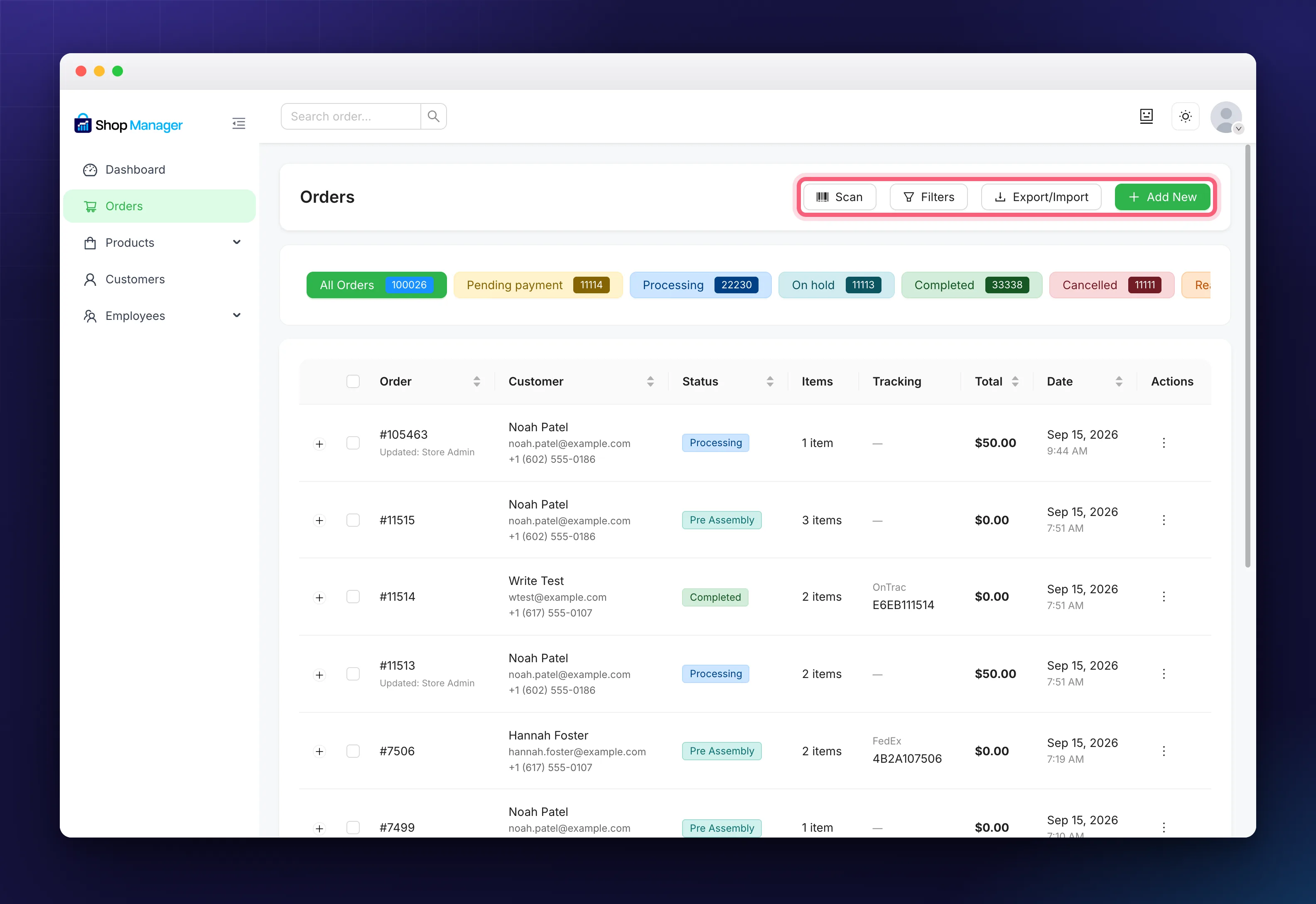Collapse the sidebar using the menu icon
The image size is (1316, 904).
click(238, 123)
